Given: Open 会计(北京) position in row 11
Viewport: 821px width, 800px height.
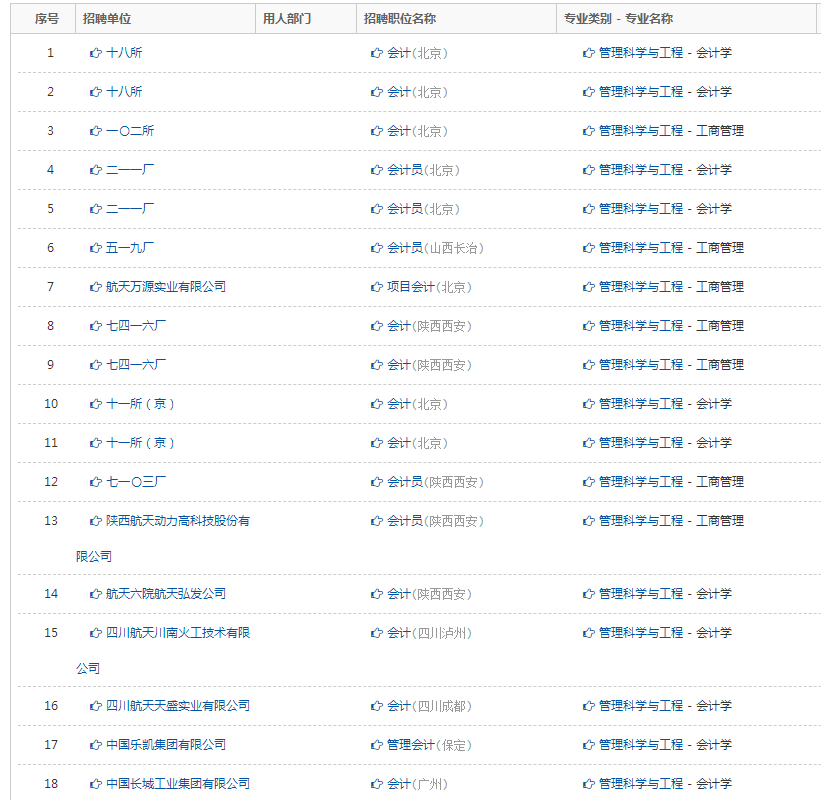Looking at the screenshot, I should click(x=417, y=443).
